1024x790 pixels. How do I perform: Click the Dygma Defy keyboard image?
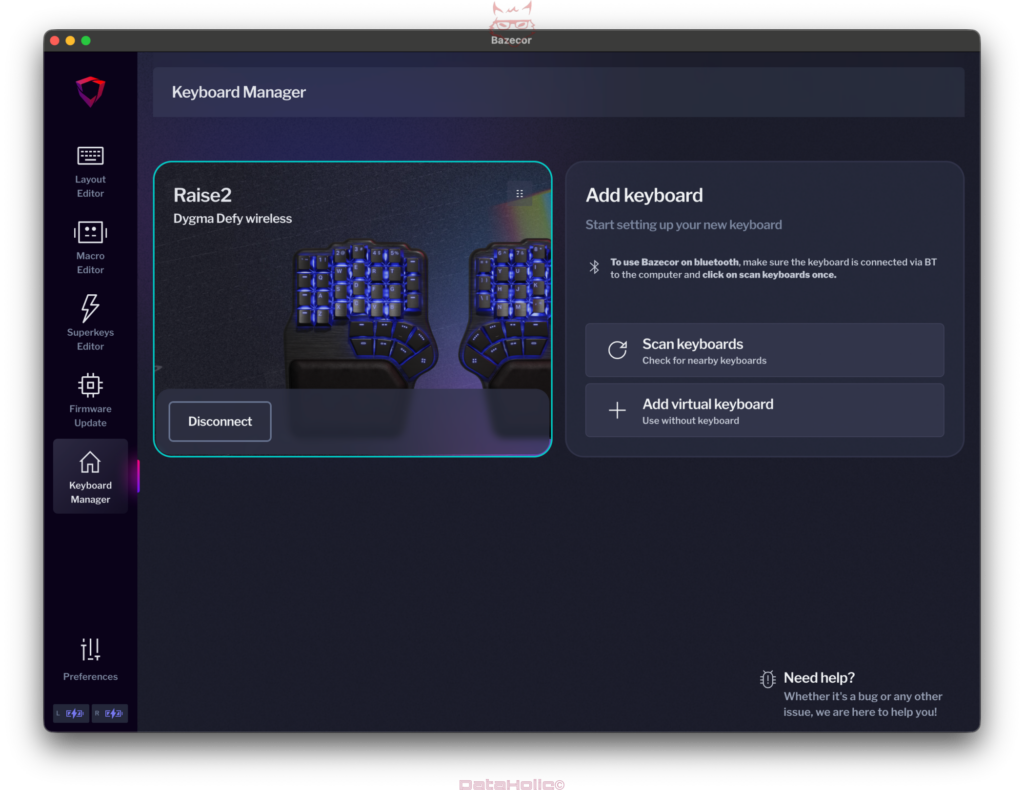coord(420,310)
